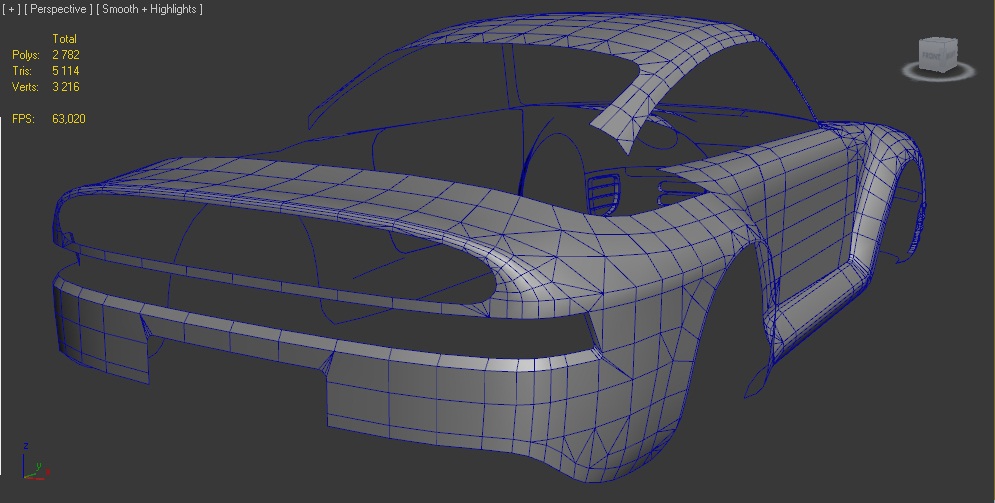995x503 pixels.
Task: Open the [+] viewport general menu
Action: tap(11, 9)
